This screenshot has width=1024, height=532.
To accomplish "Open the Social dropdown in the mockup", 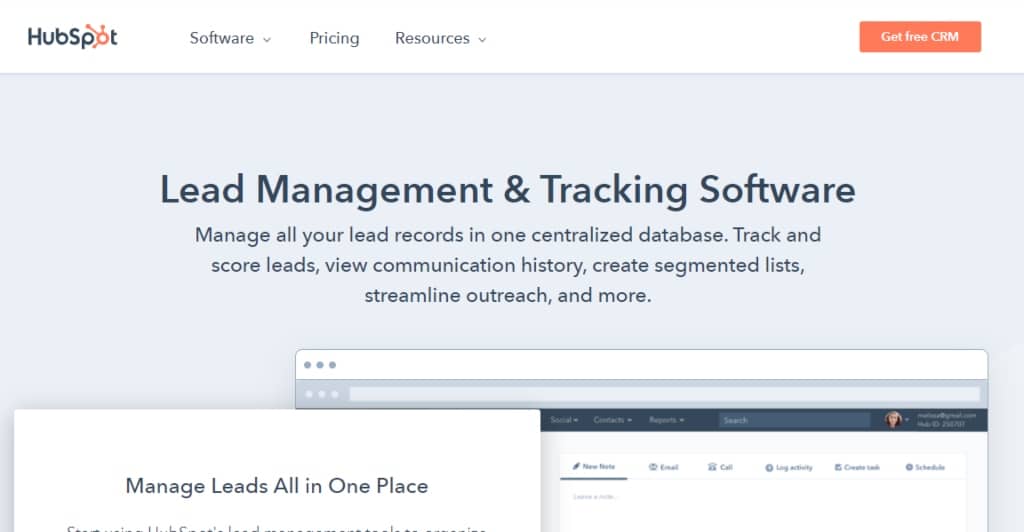I will 564,420.
